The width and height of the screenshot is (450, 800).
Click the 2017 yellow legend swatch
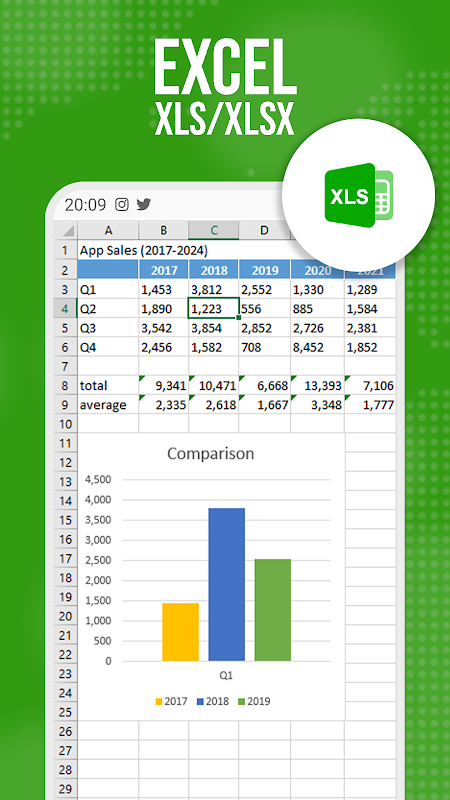tap(159, 702)
